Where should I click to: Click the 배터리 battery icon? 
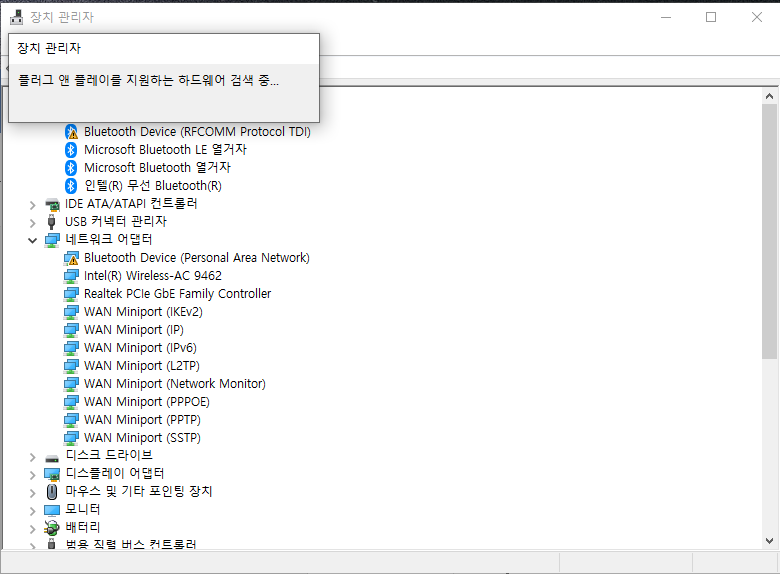tap(52, 528)
